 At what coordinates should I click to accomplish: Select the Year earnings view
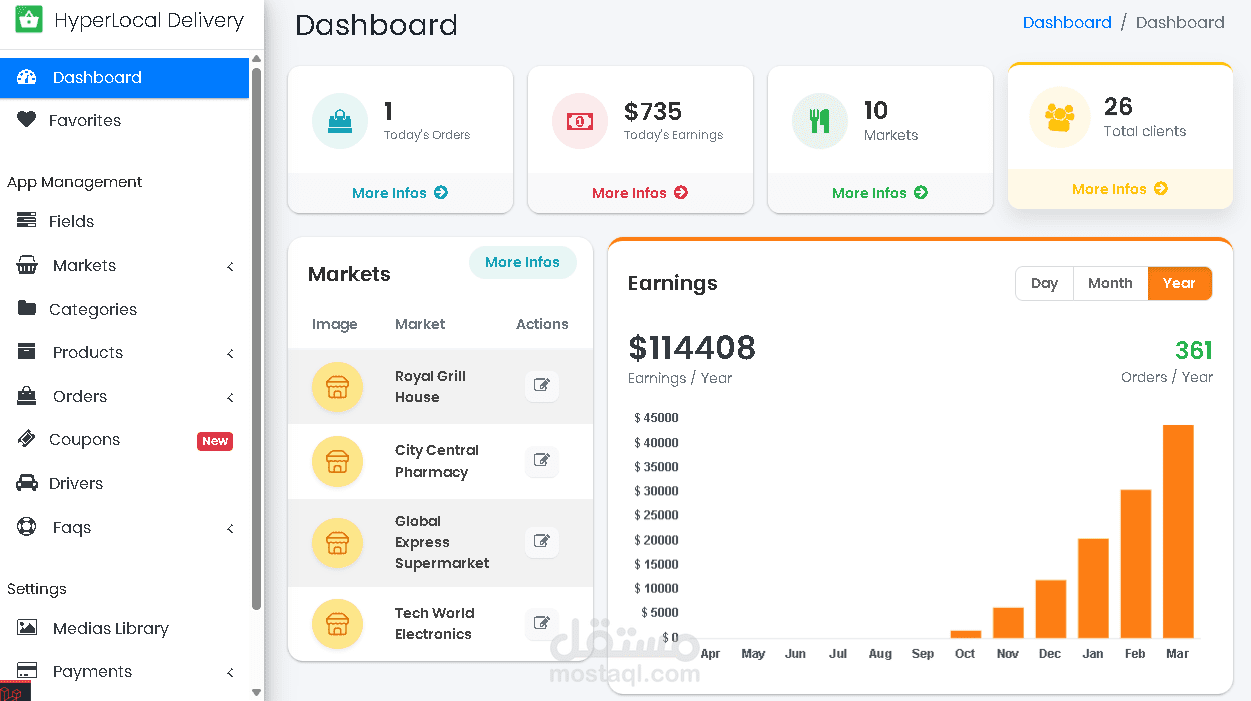(1179, 283)
